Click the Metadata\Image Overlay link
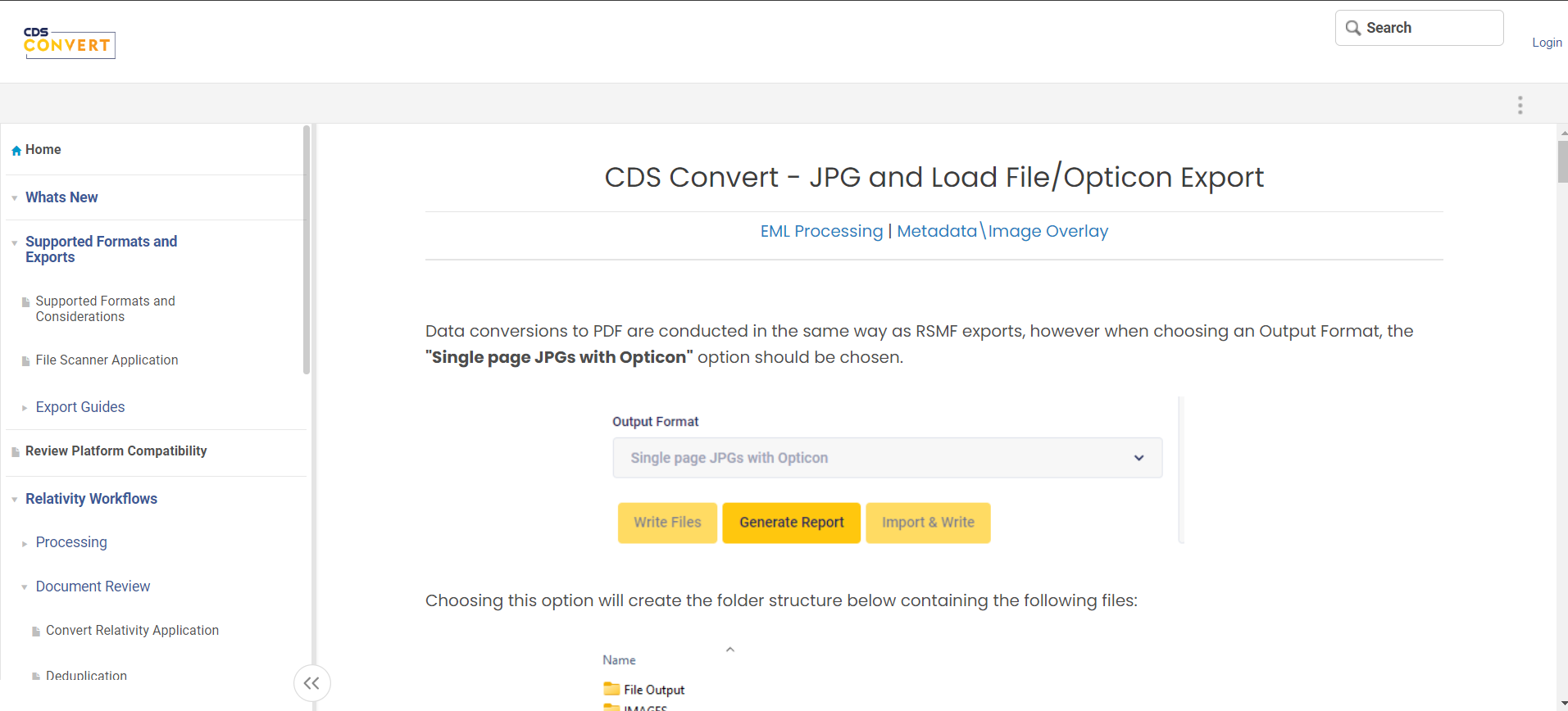This screenshot has height=711, width=1568. [1002, 231]
